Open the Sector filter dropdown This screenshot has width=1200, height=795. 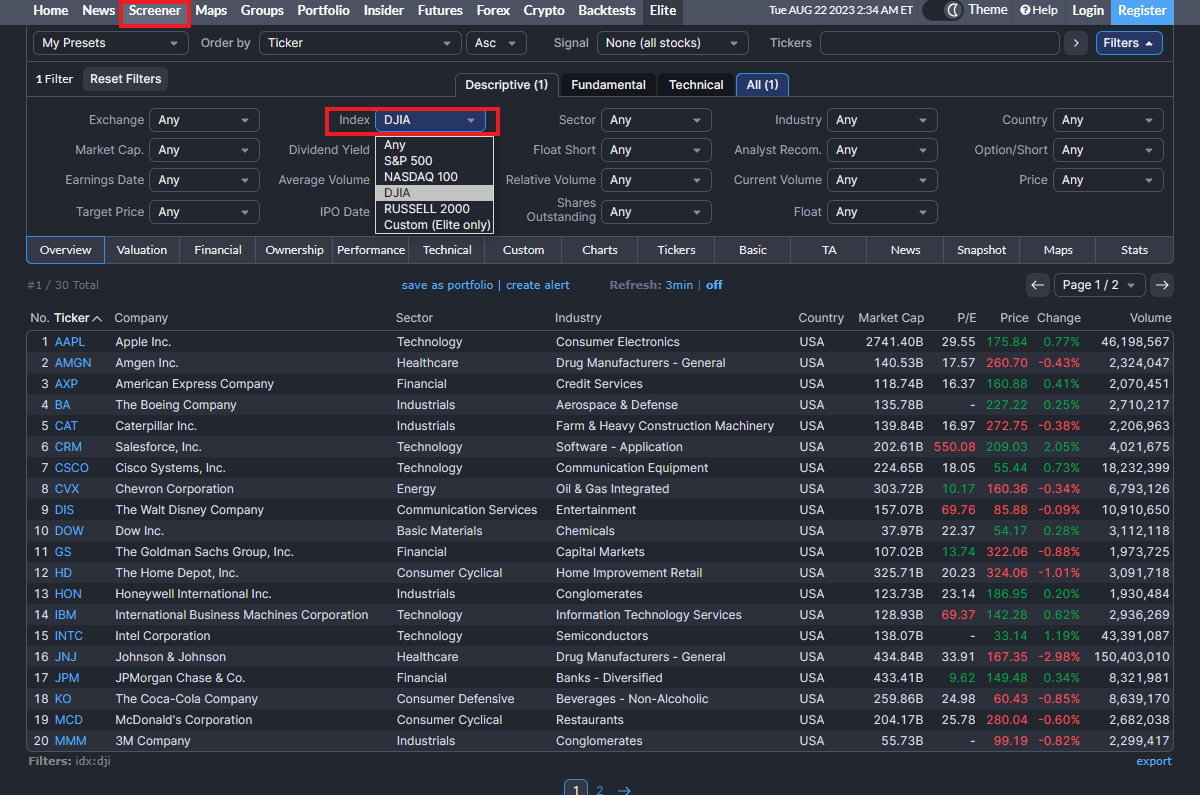(656, 120)
